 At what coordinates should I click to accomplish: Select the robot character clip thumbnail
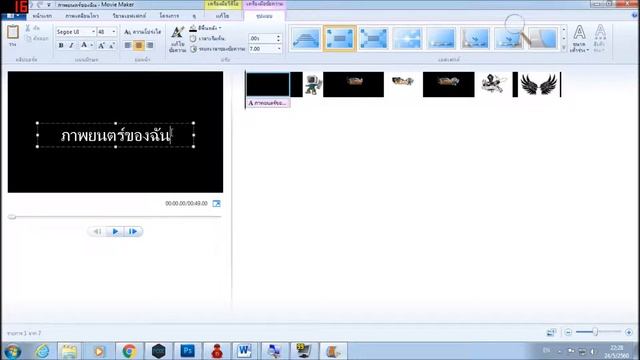313,84
